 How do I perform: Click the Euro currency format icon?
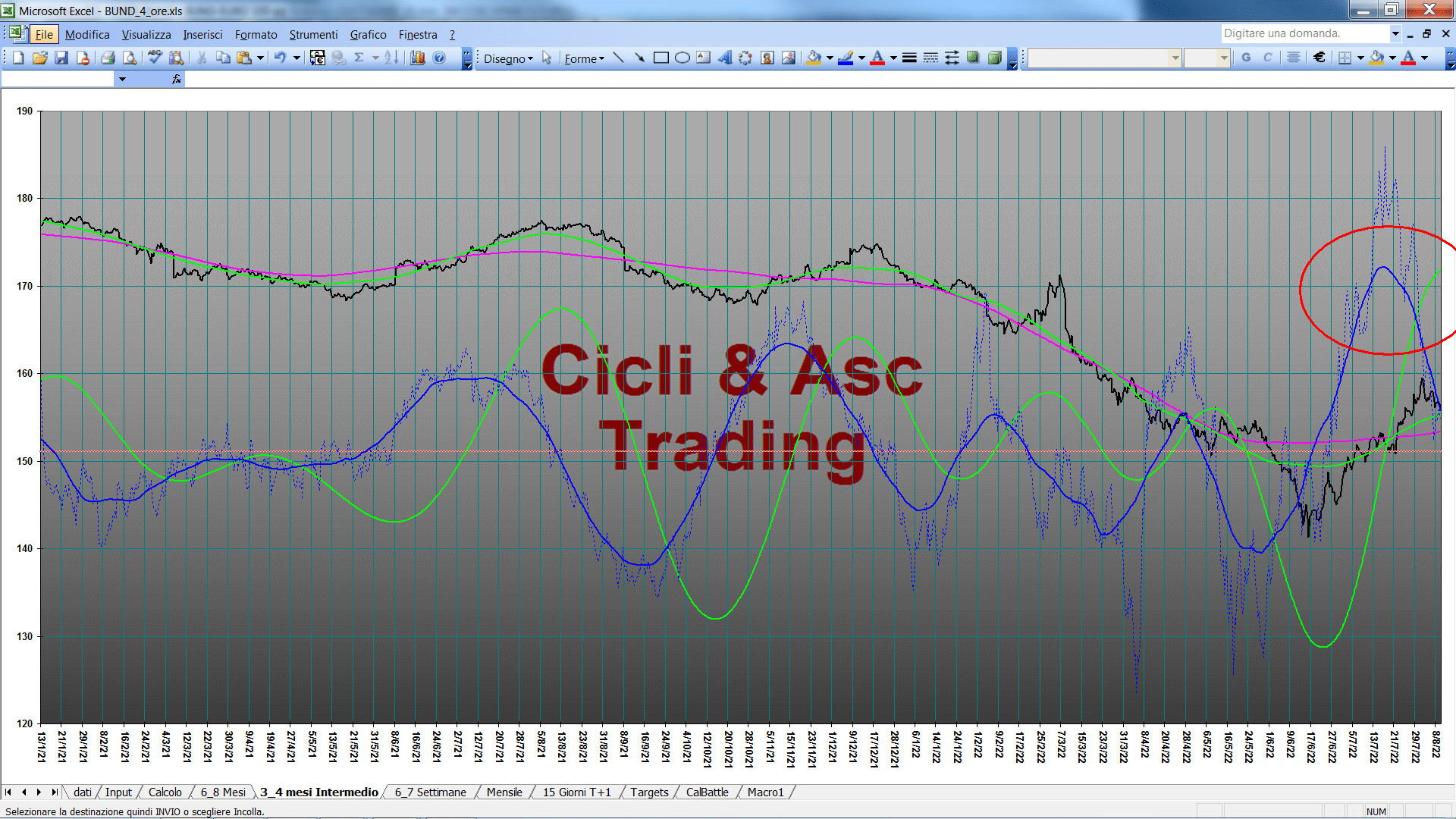[x=1319, y=58]
